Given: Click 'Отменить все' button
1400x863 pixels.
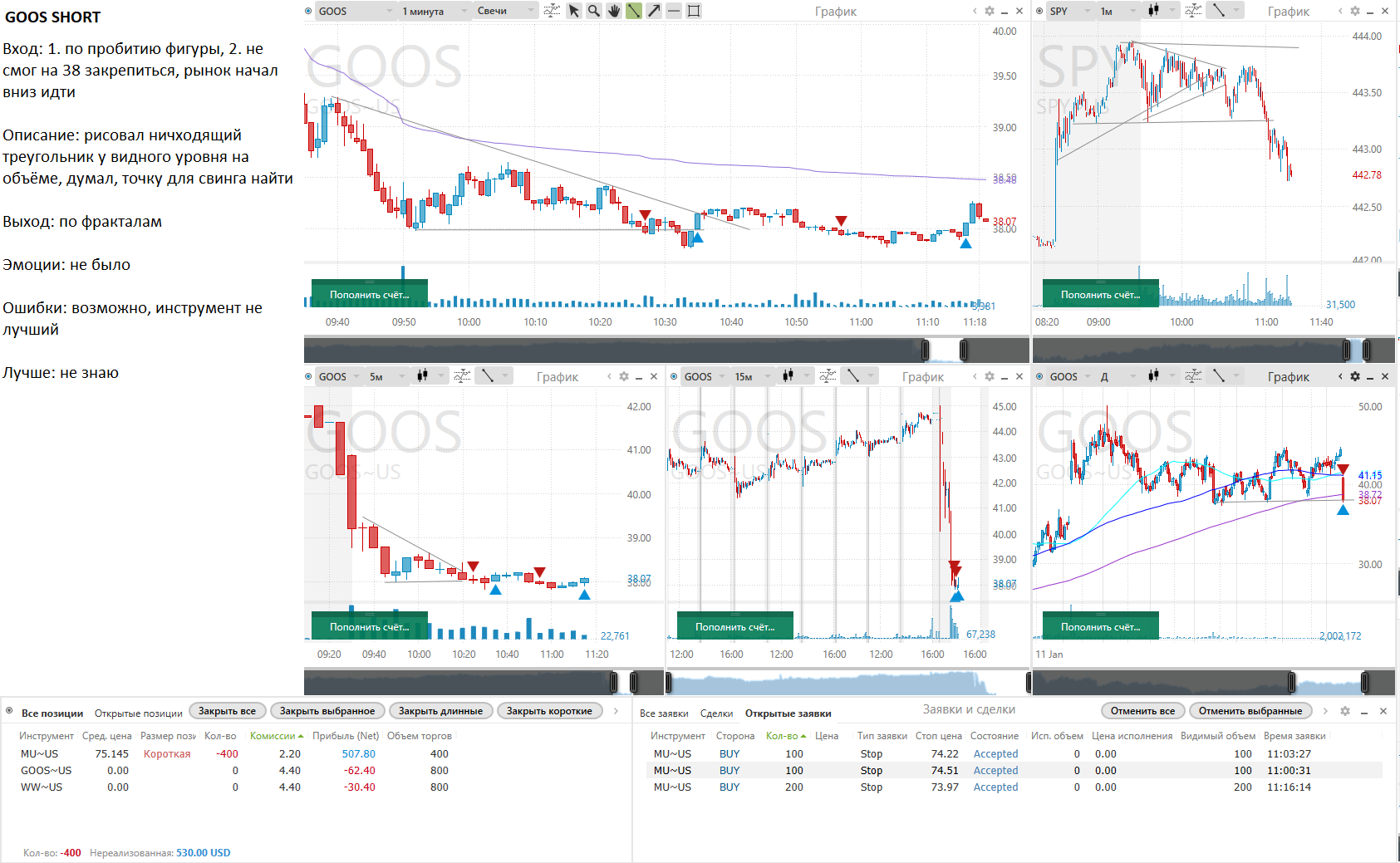Looking at the screenshot, I should pos(1143,711).
